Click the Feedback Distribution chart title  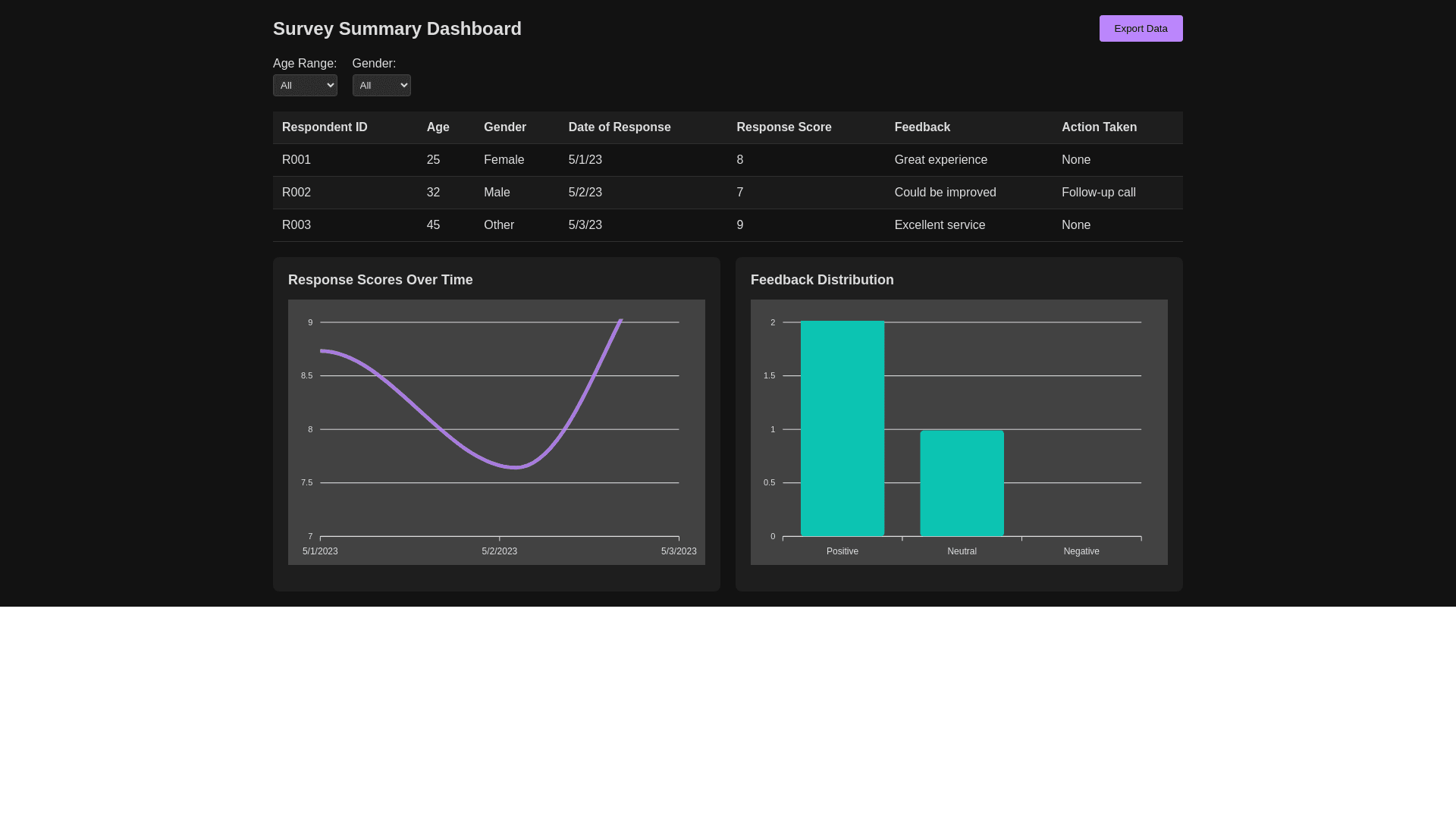pos(822,280)
